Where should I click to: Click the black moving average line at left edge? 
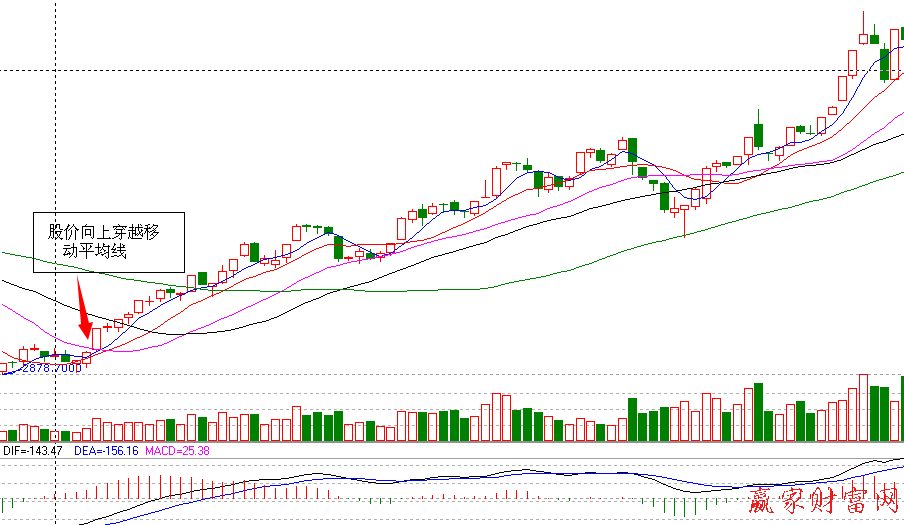point(6,284)
